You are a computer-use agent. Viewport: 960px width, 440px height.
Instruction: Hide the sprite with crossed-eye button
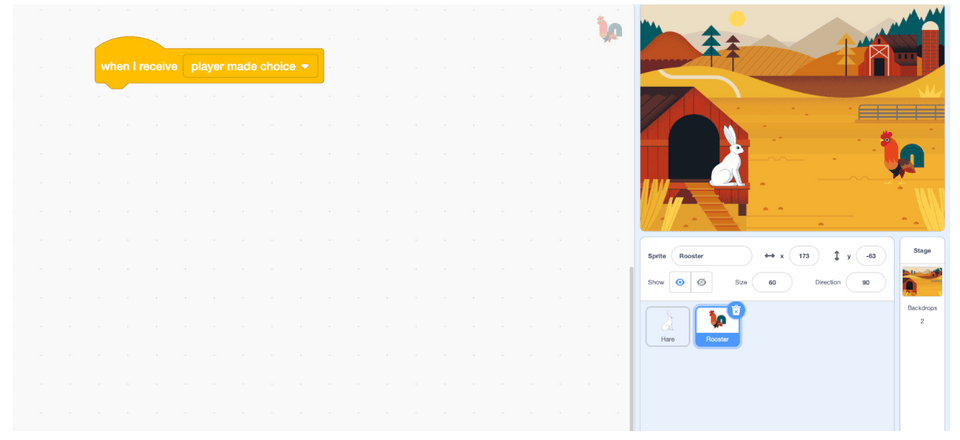[701, 282]
